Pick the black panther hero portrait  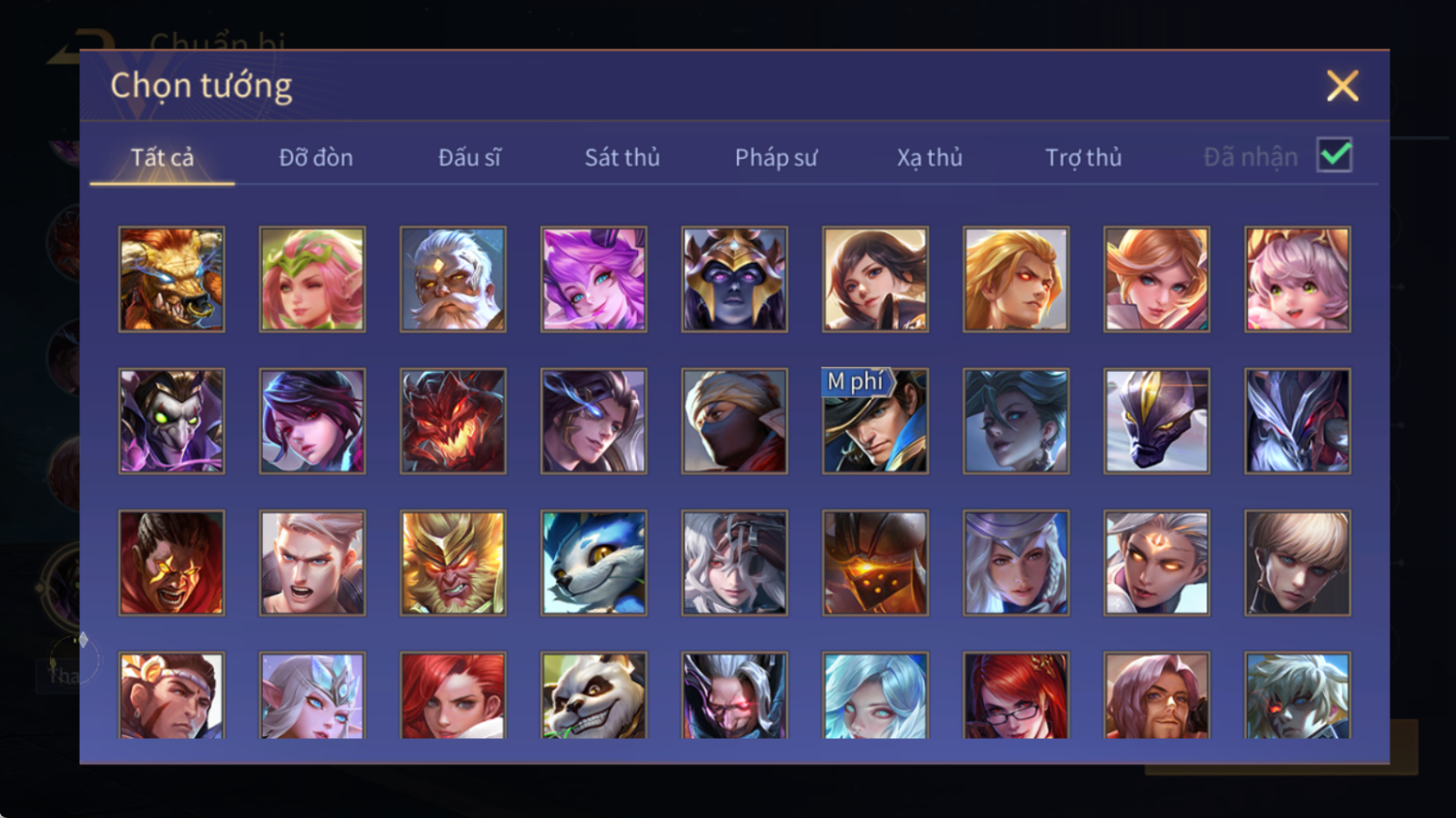click(x=1156, y=421)
